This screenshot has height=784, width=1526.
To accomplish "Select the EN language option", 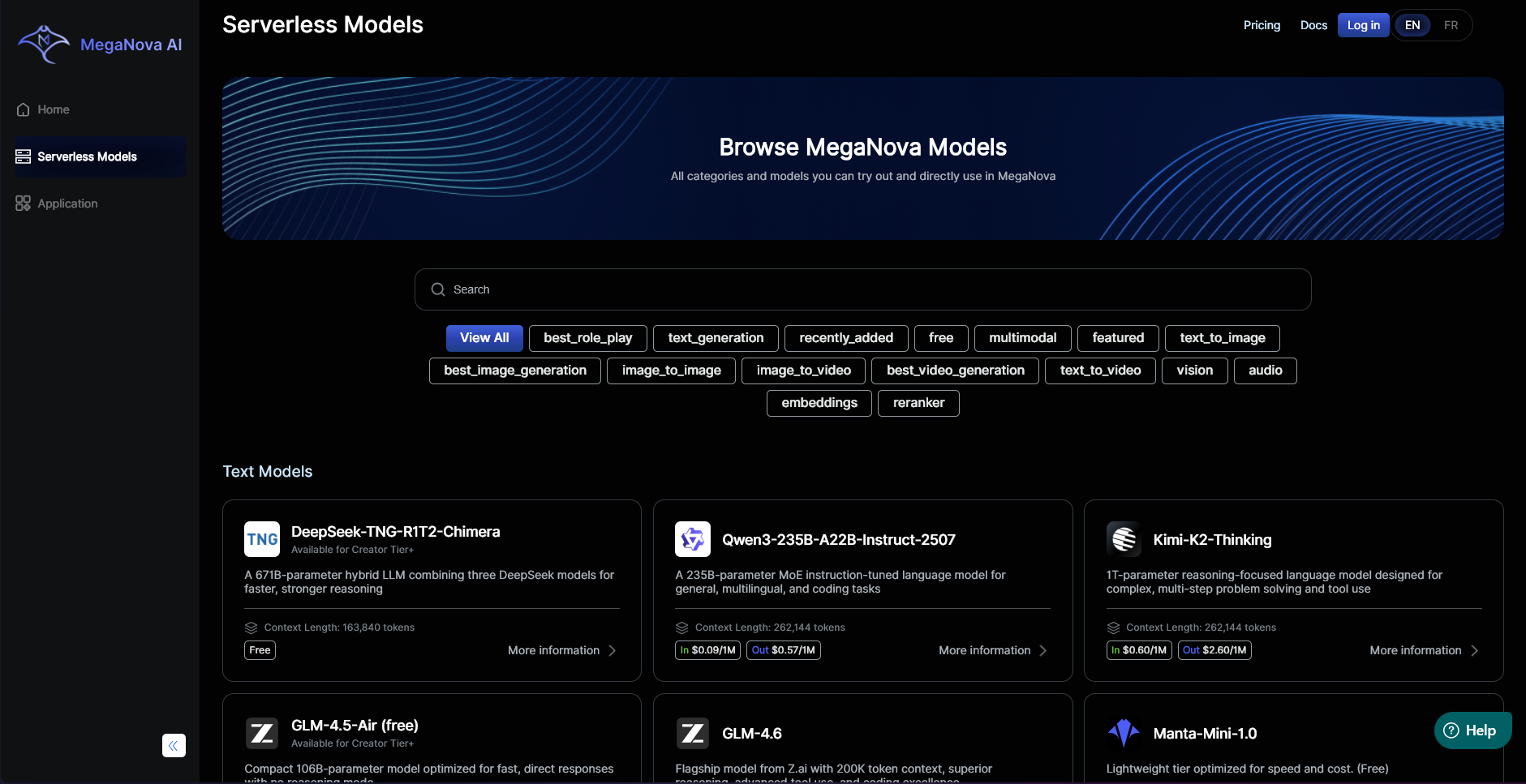I will click(1412, 25).
